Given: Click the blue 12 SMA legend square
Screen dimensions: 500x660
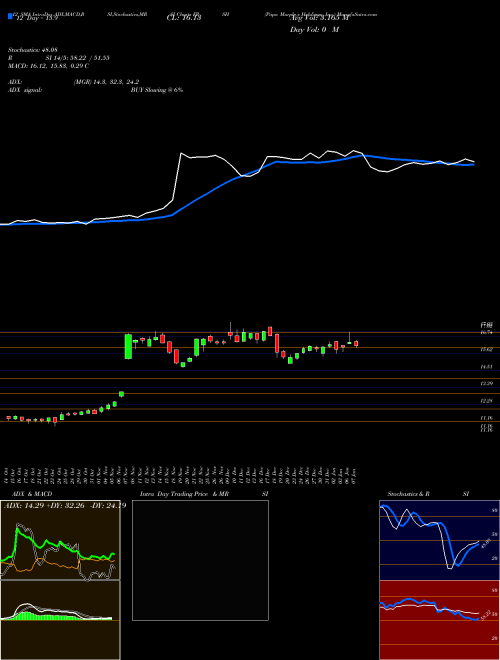Looking at the screenshot, I should 11,17.
